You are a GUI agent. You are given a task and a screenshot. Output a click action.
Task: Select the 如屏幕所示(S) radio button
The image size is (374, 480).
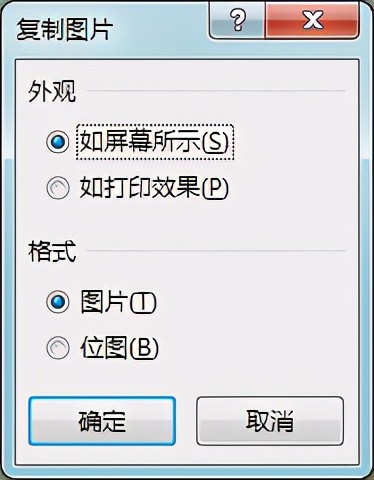coord(58,142)
